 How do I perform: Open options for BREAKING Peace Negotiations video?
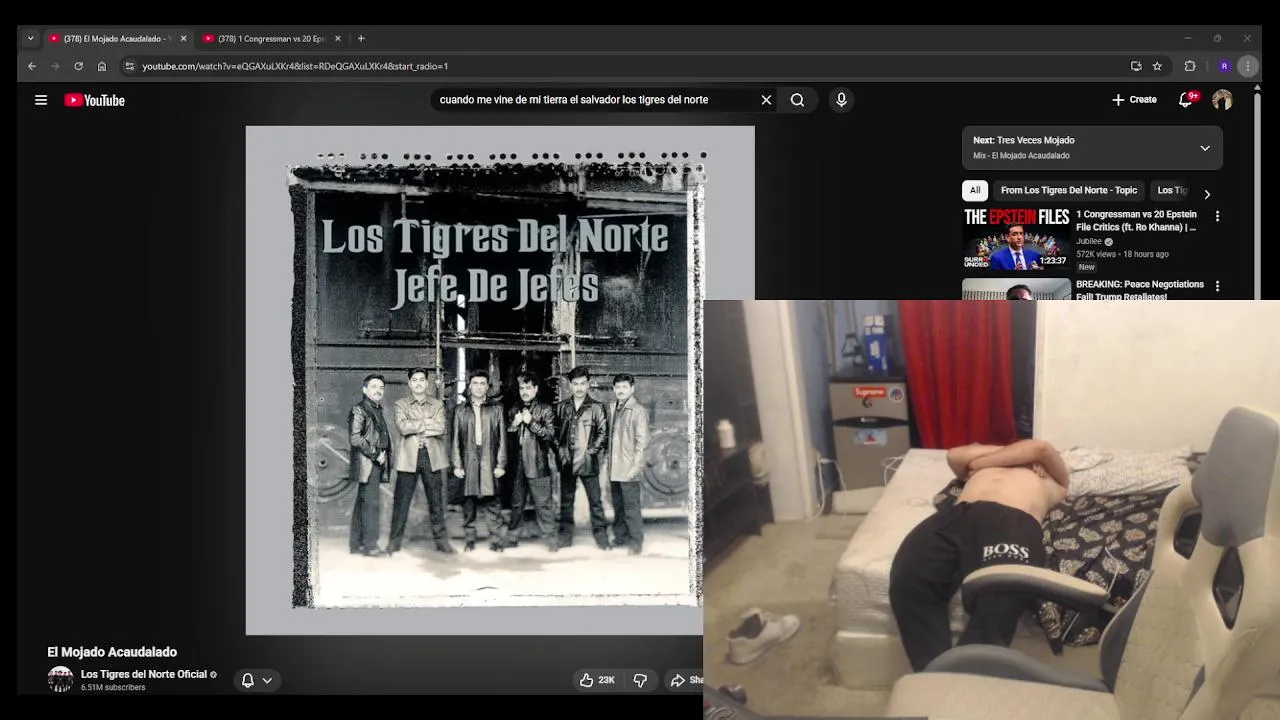coord(1217,286)
